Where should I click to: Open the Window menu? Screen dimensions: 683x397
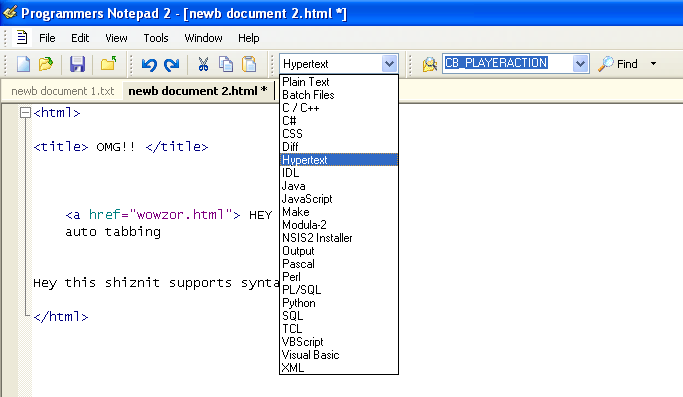coord(203,38)
